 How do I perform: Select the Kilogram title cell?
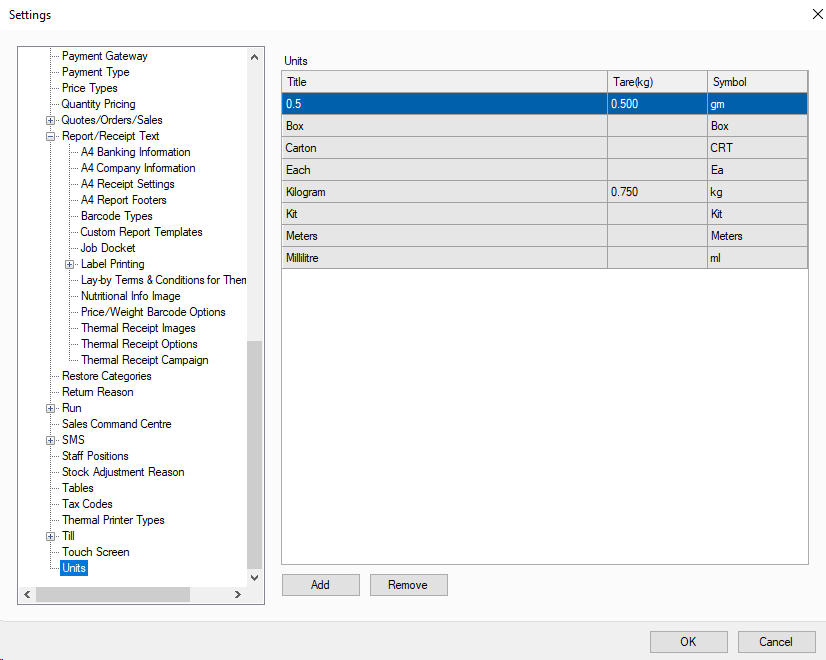[445, 192]
